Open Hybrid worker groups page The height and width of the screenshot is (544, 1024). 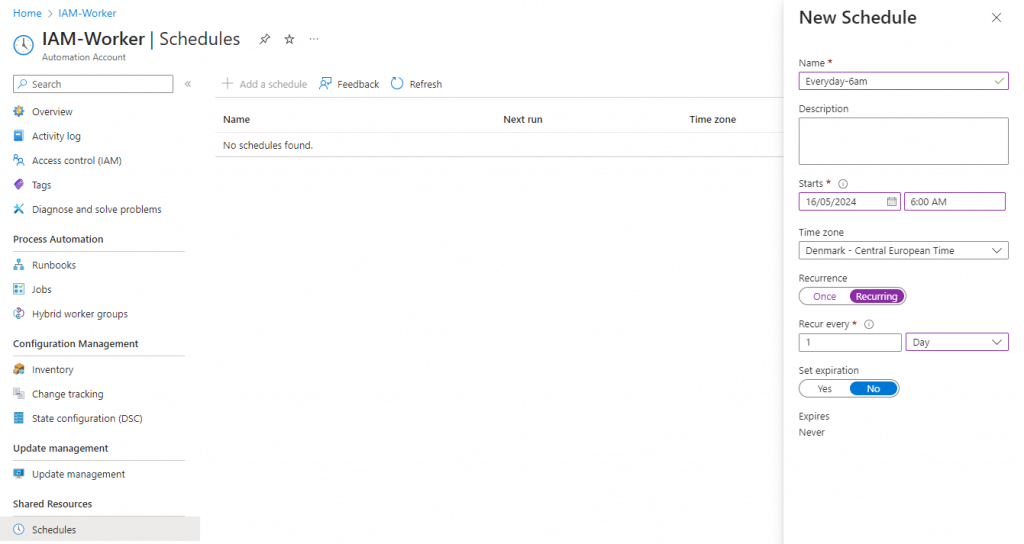pos(79,314)
